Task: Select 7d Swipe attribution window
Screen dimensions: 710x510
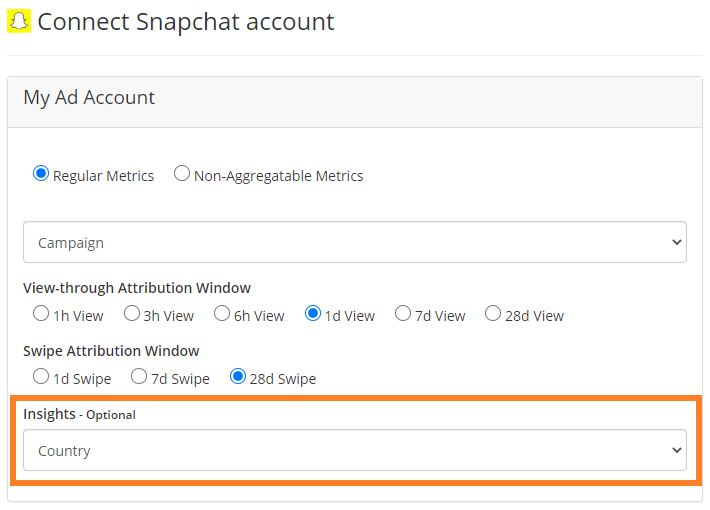Action: [139, 376]
